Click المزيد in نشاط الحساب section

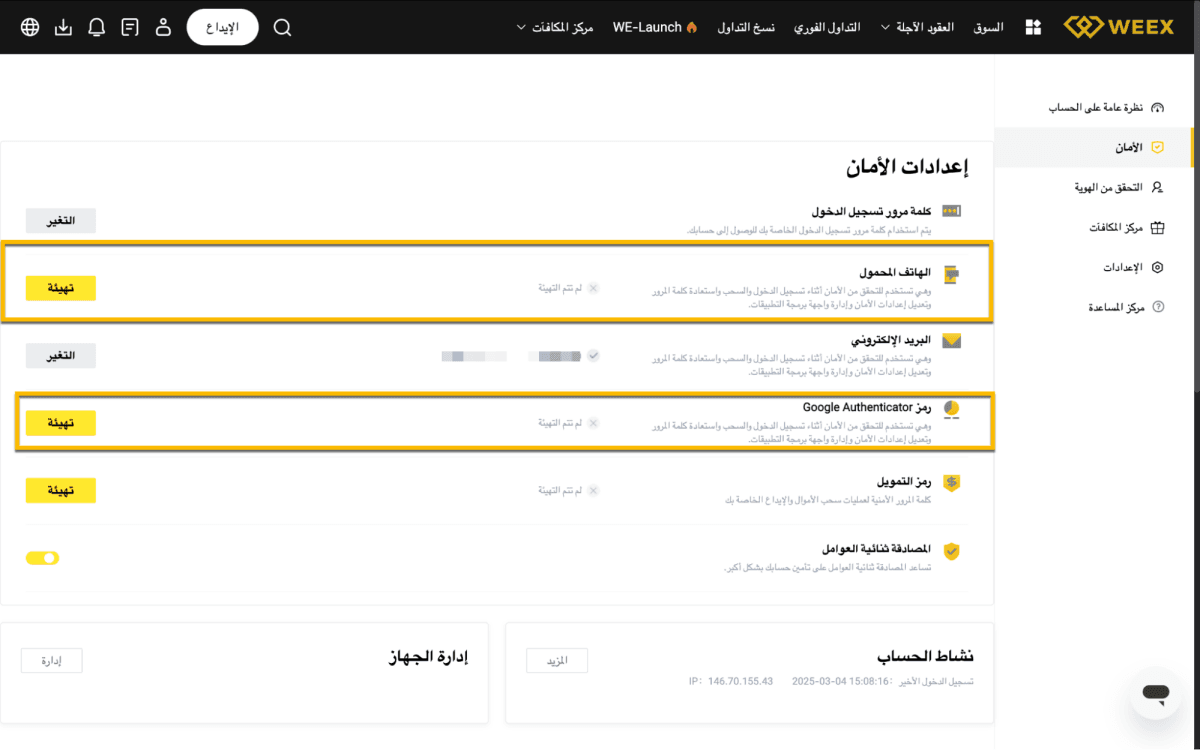pos(557,660)
